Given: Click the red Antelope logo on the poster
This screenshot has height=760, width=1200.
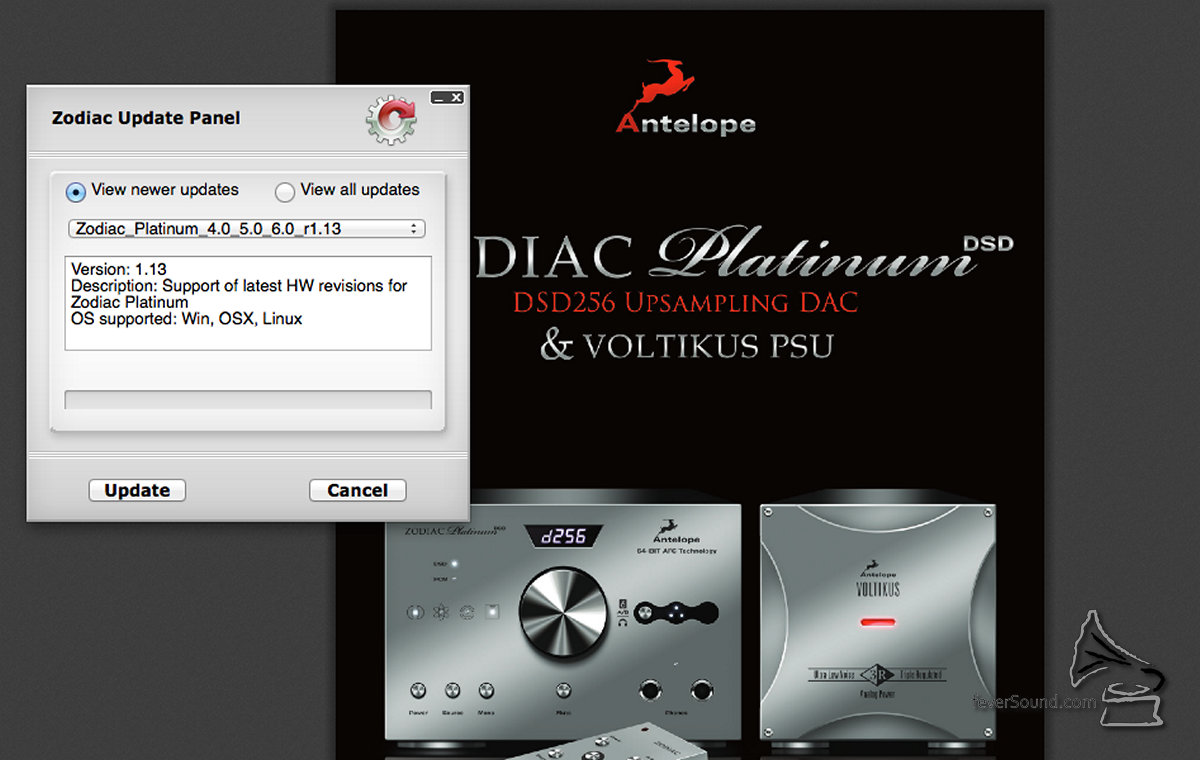Looking at the screenshot, I should pyautogui.click(x=685, y=97).
